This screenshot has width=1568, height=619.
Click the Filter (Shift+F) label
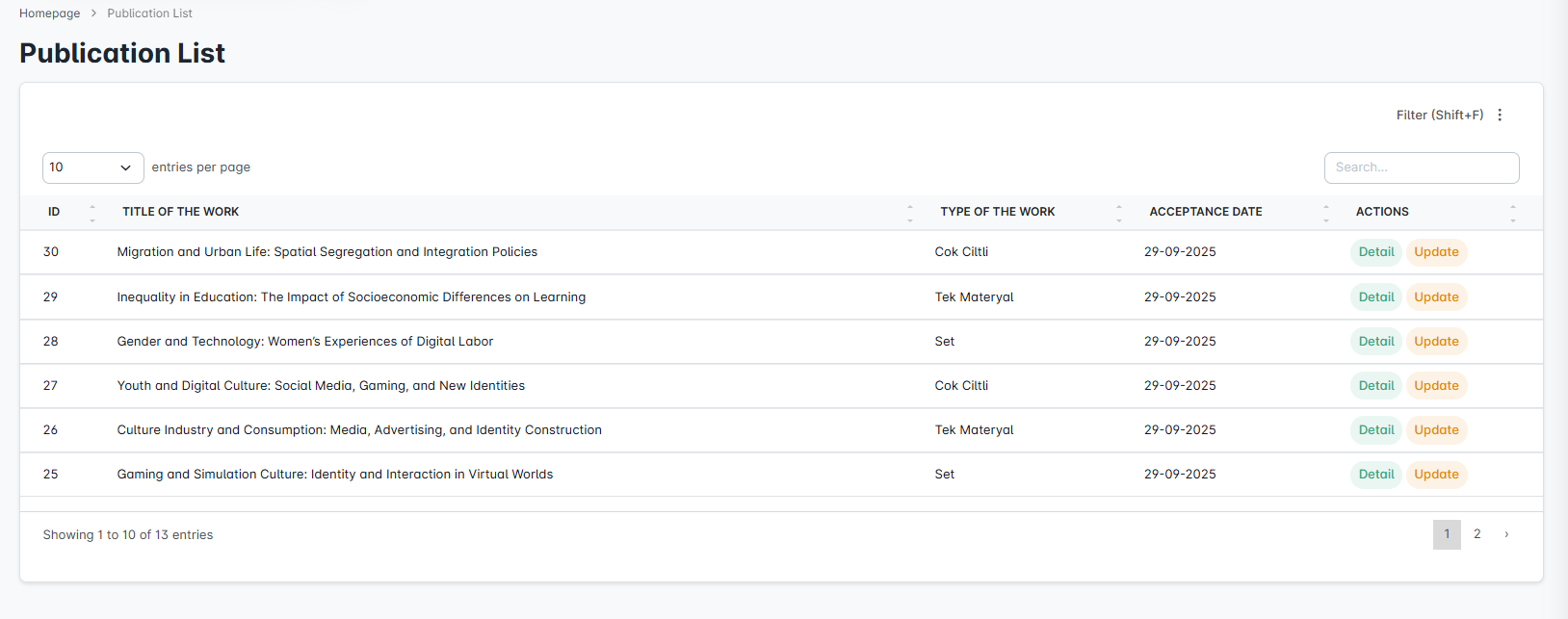tap(1439, 115)
